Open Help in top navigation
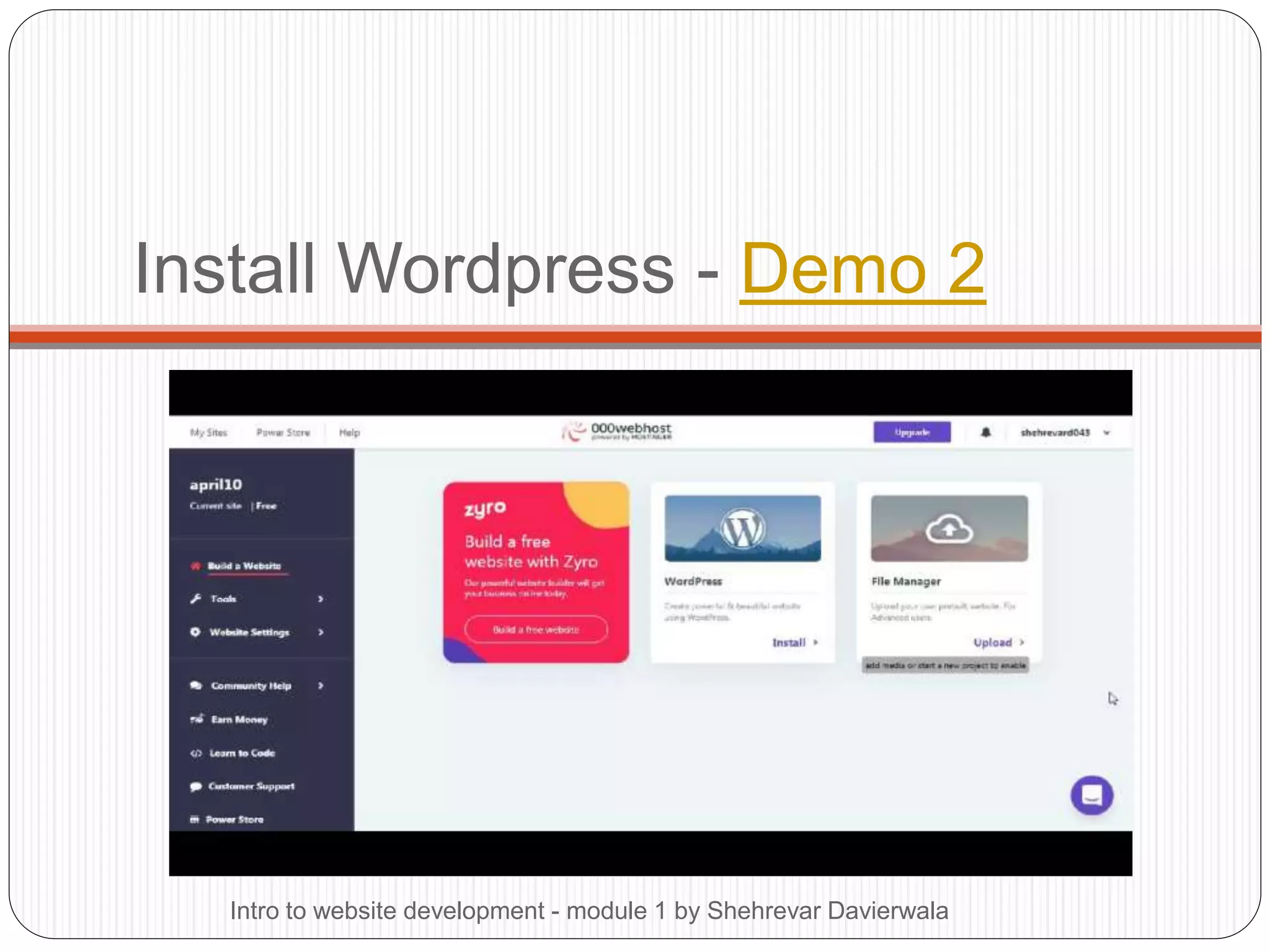This screenshot has width=1270, height=952. click(349, 433)
